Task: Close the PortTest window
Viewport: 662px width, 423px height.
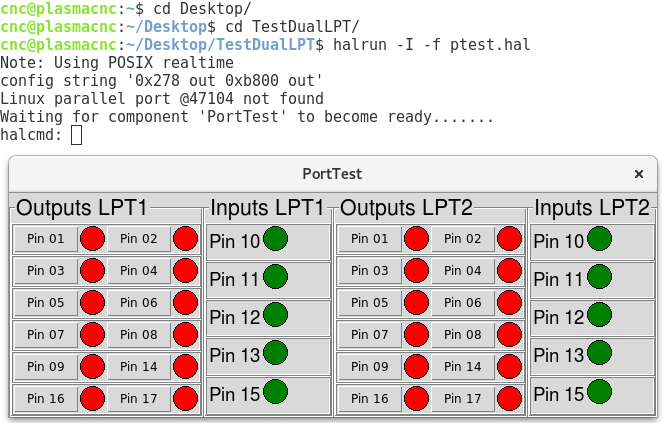Action: 639,174
